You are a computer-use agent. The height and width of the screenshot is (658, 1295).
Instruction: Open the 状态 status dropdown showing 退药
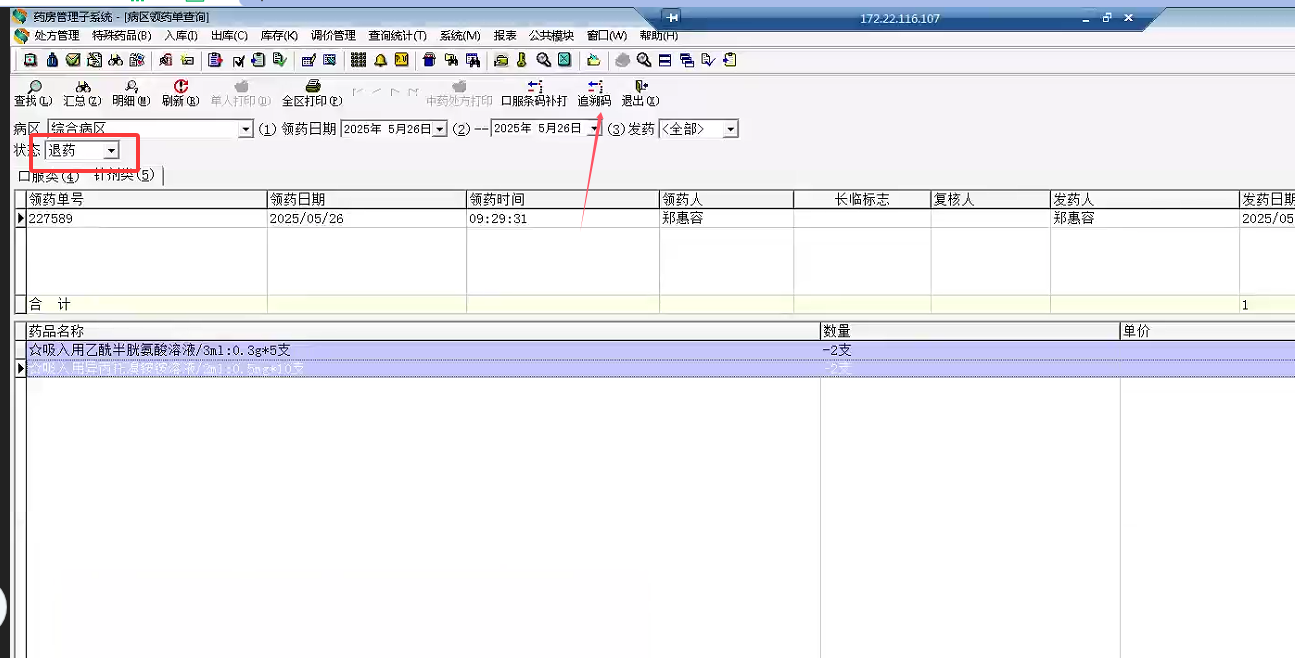tap(112, 151)
